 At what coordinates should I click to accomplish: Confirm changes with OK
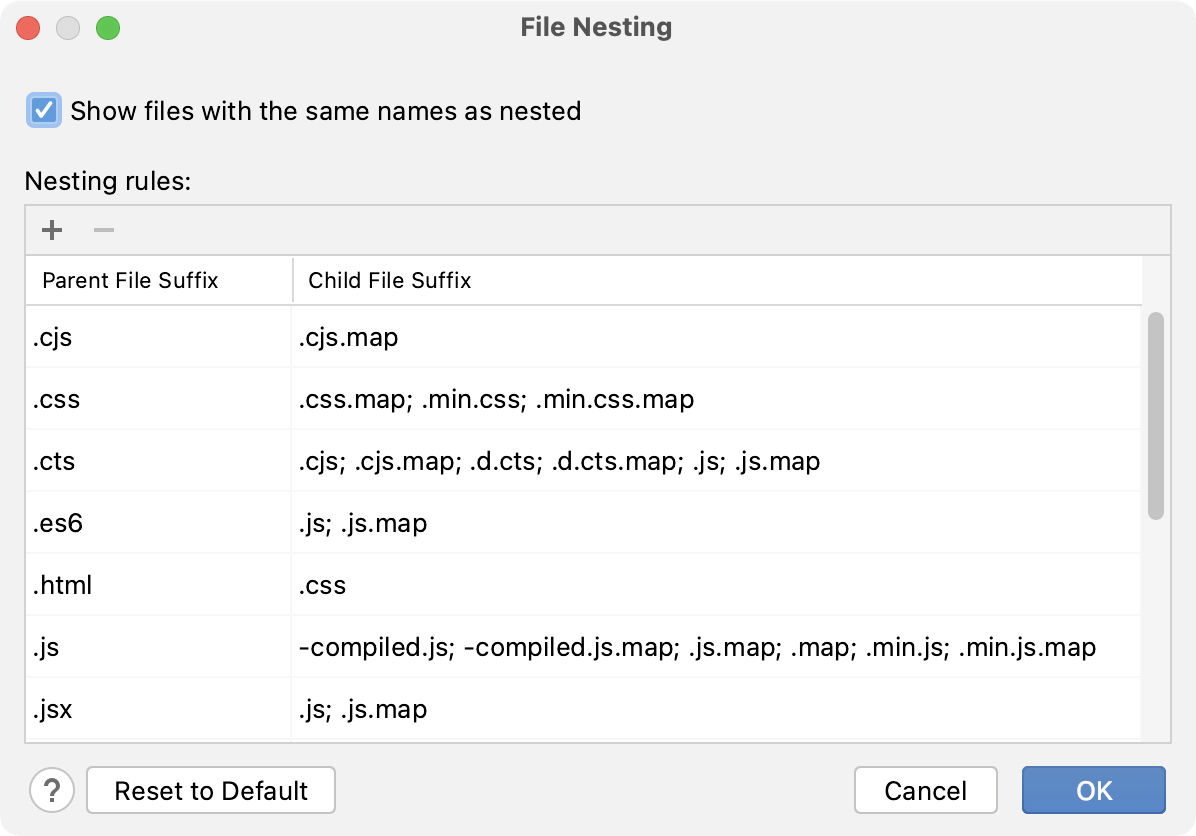tap(1093, 790)
